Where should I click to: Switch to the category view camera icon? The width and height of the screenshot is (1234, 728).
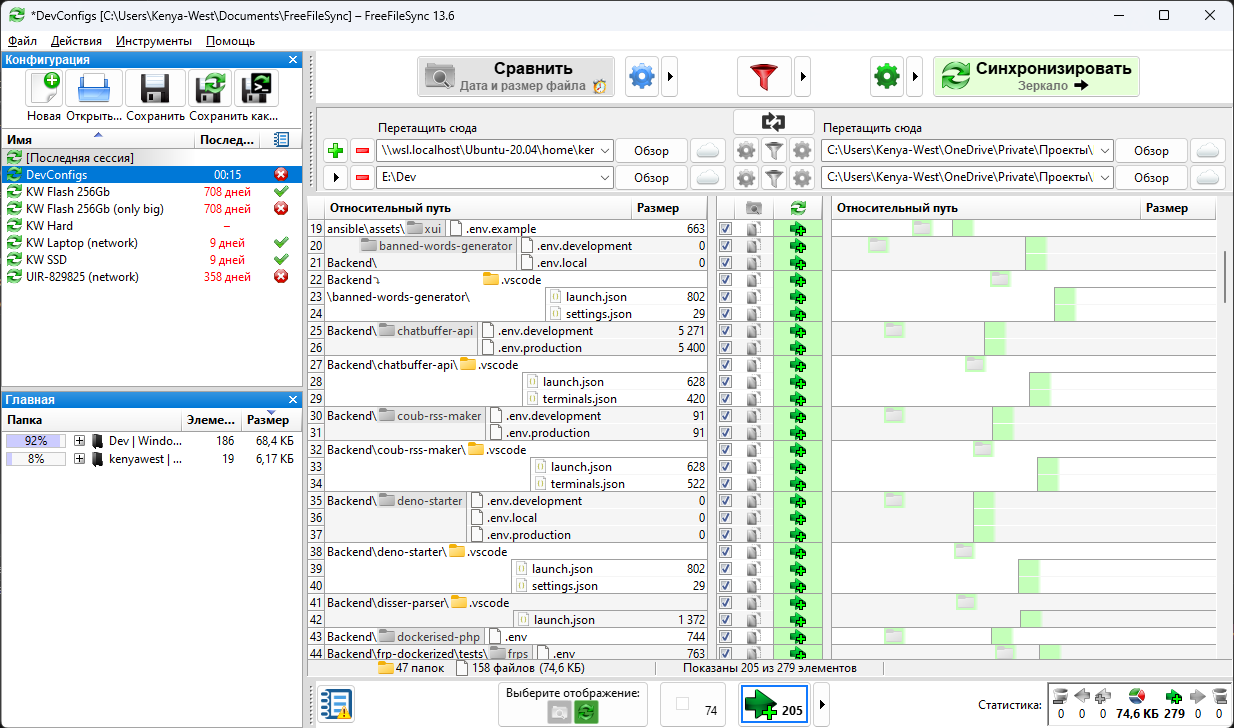[560, 711]
